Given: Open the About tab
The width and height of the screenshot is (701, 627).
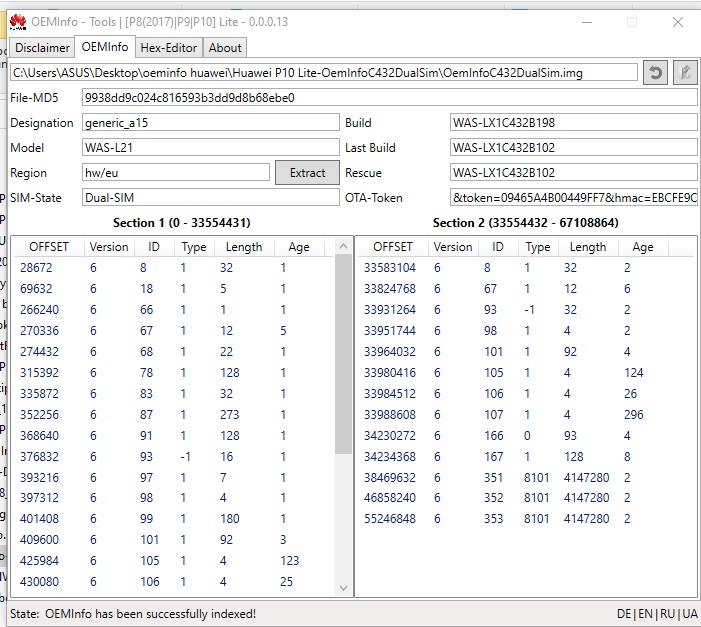Looking at the screenshot, I should tap(225, 48).
